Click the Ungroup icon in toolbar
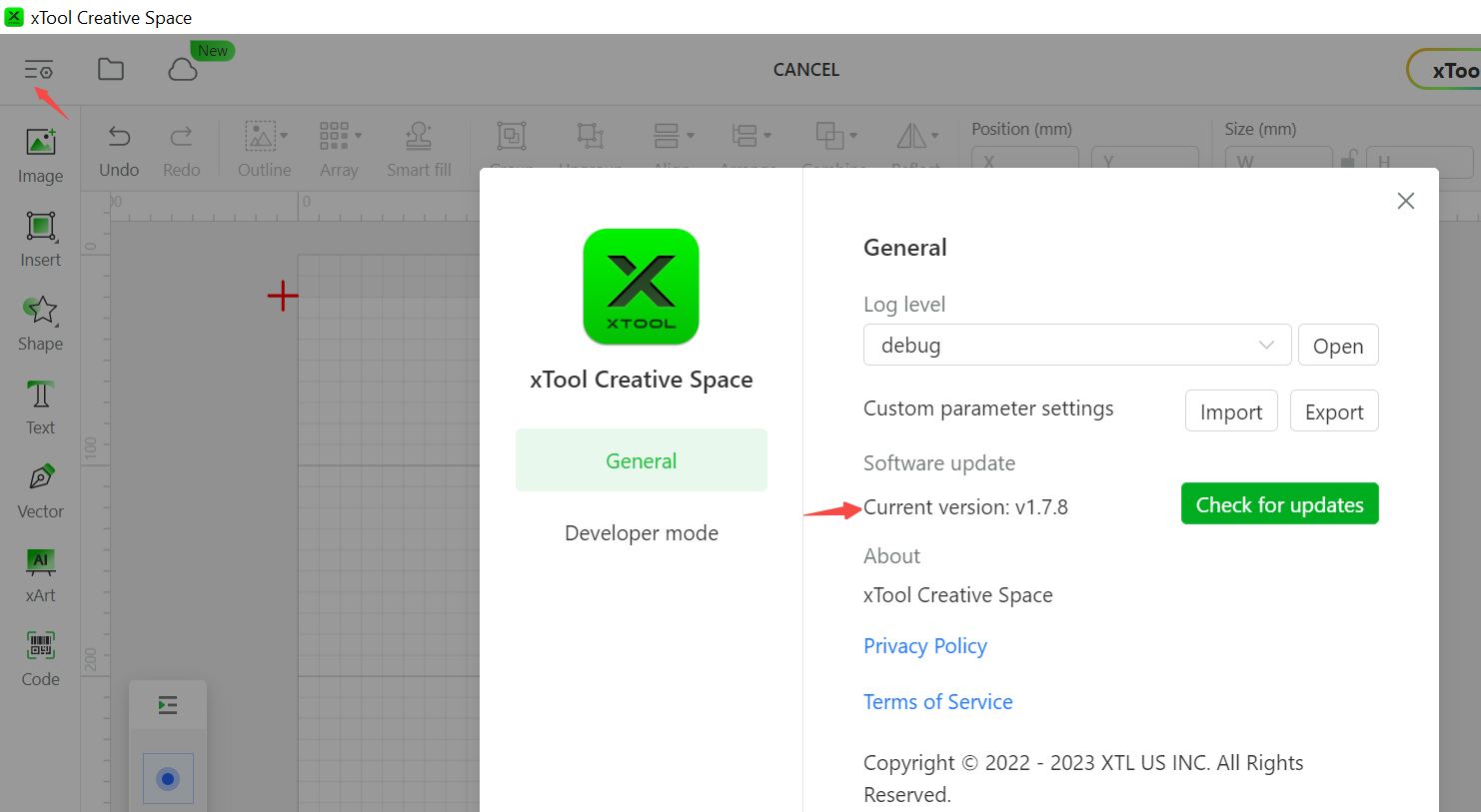The height and width of the screenshot is (812, 1481). [x=591, y=136]
